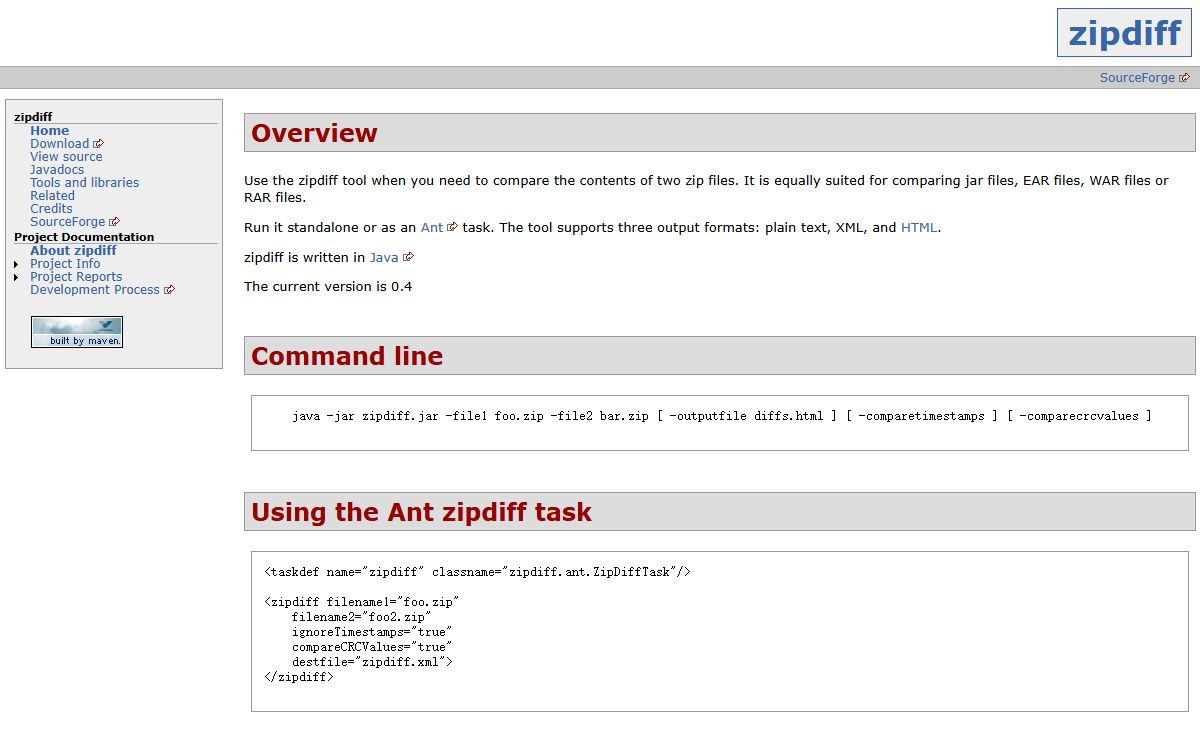Click the Using the Ant zipdiff task heading

coord(421,512)
